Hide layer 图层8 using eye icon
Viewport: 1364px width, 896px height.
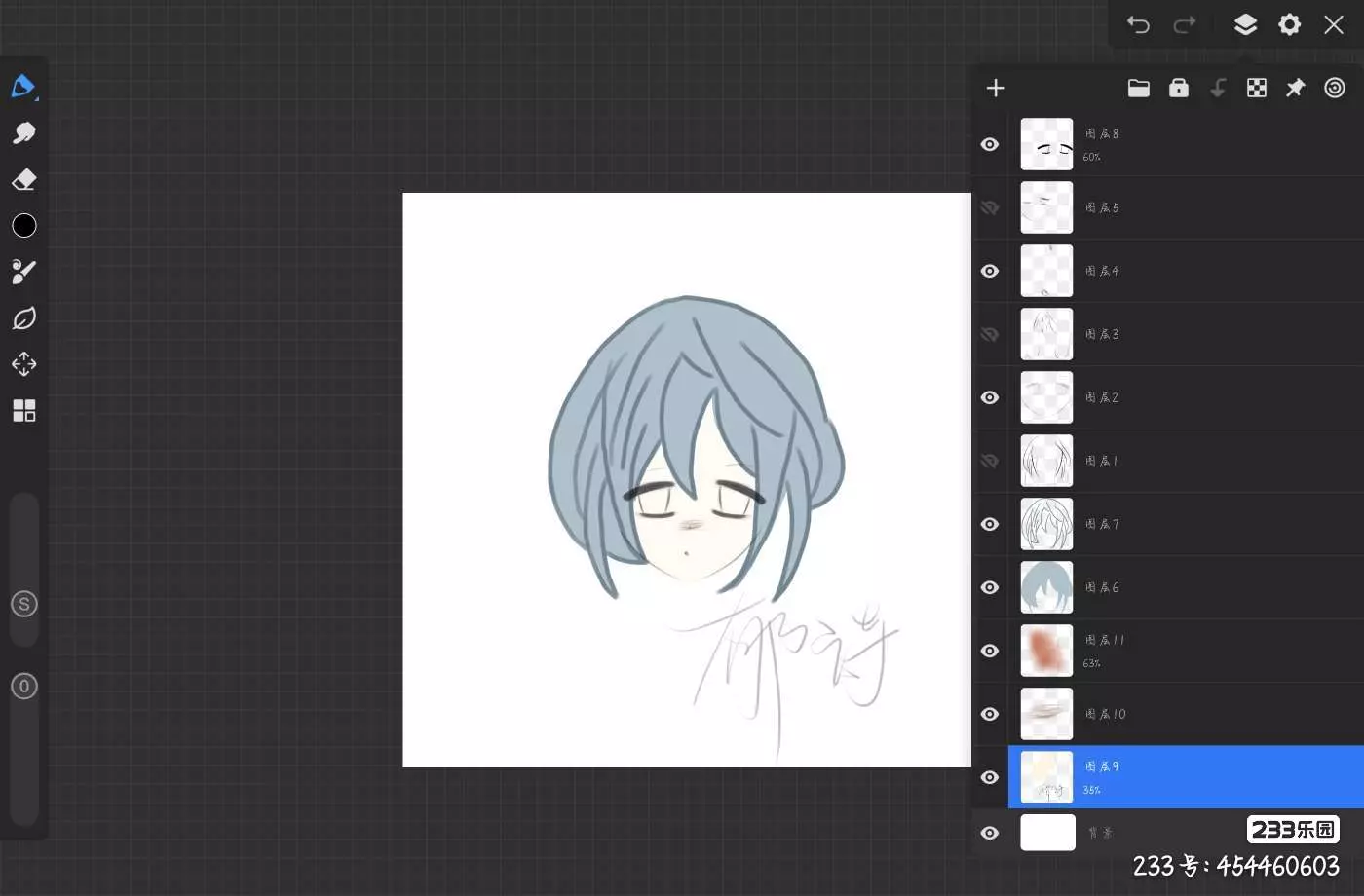990,144
